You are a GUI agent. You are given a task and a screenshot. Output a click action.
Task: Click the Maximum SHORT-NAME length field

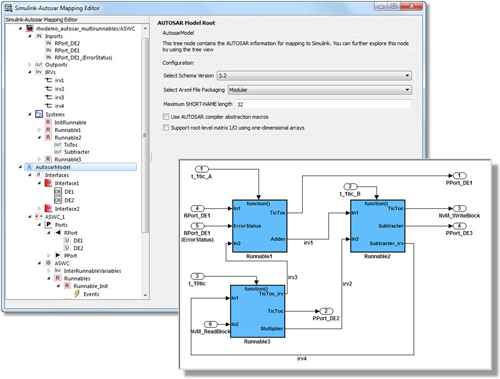coord(323,104)
